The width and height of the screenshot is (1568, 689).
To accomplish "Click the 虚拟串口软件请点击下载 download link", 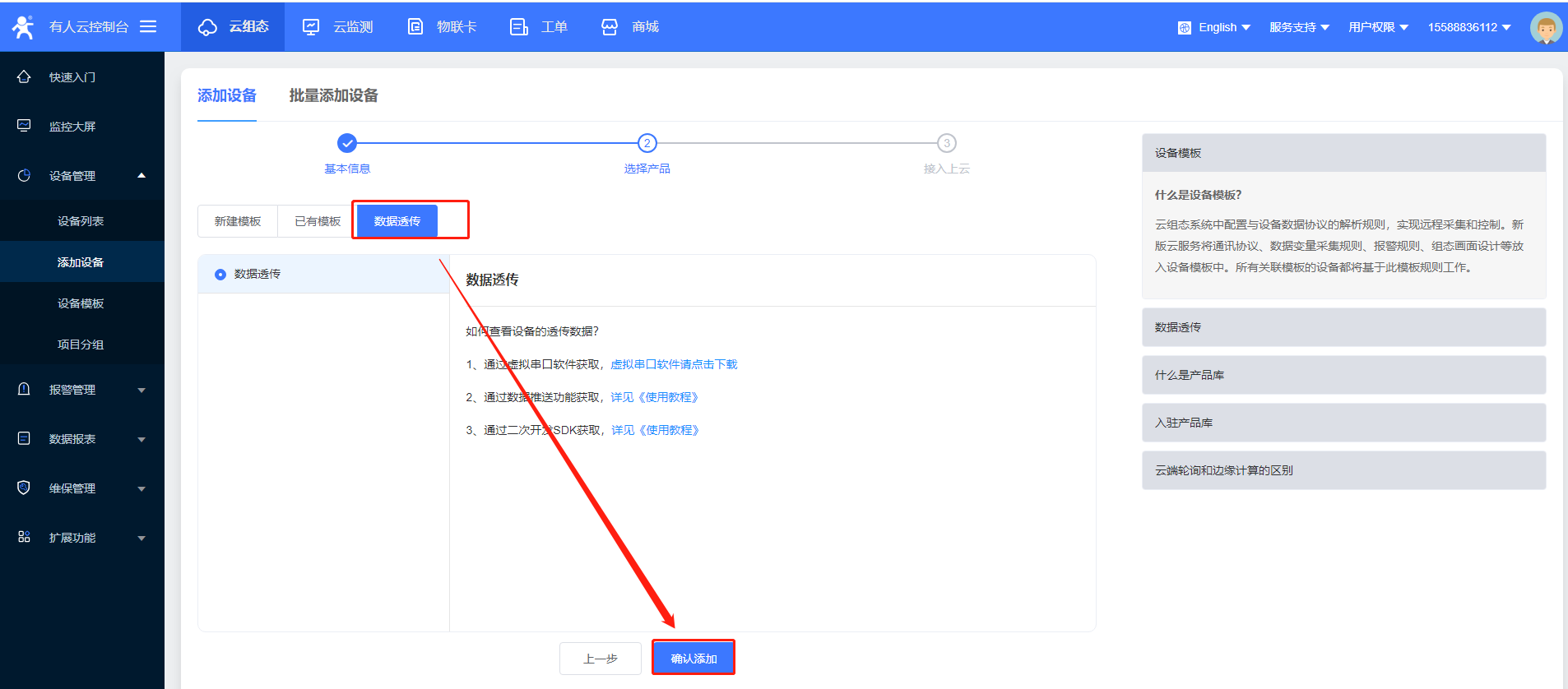I will tap(674, 364).
